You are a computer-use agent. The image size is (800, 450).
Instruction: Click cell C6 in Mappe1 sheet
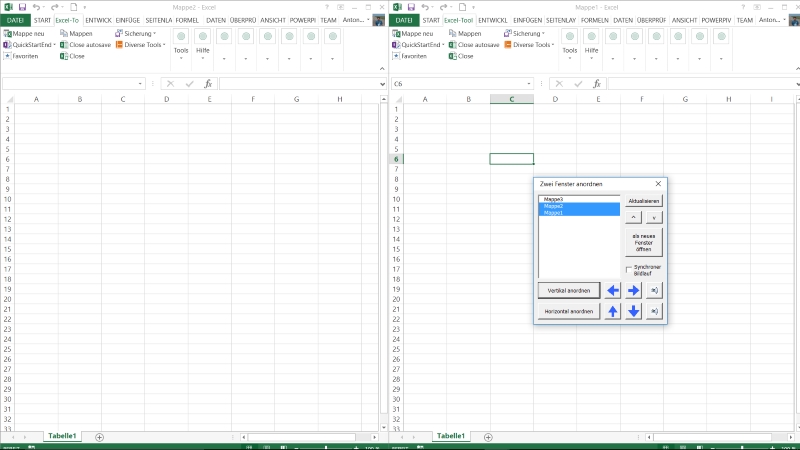pos(511,159)
